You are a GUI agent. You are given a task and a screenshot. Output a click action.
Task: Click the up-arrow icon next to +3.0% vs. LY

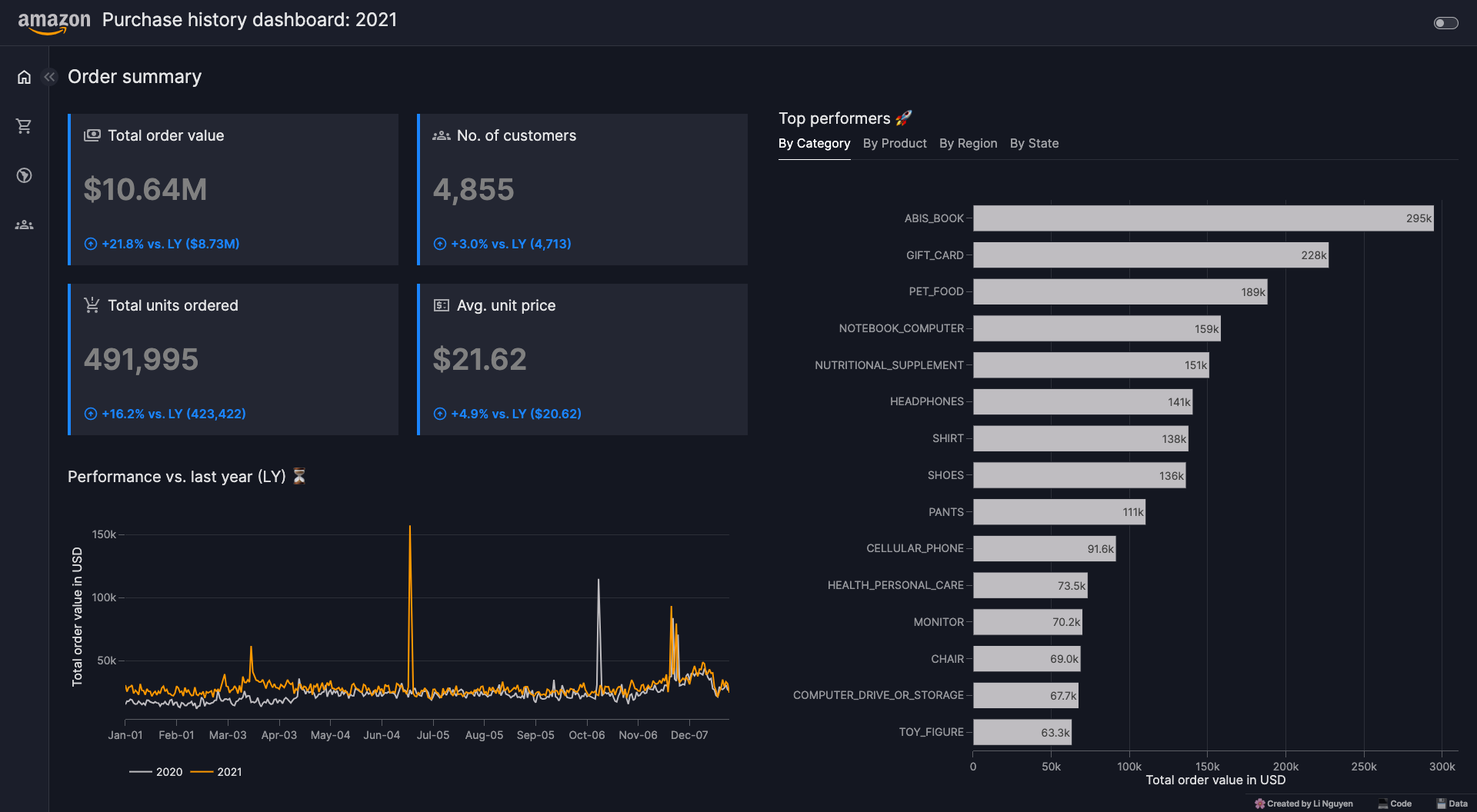coord(440,244)
